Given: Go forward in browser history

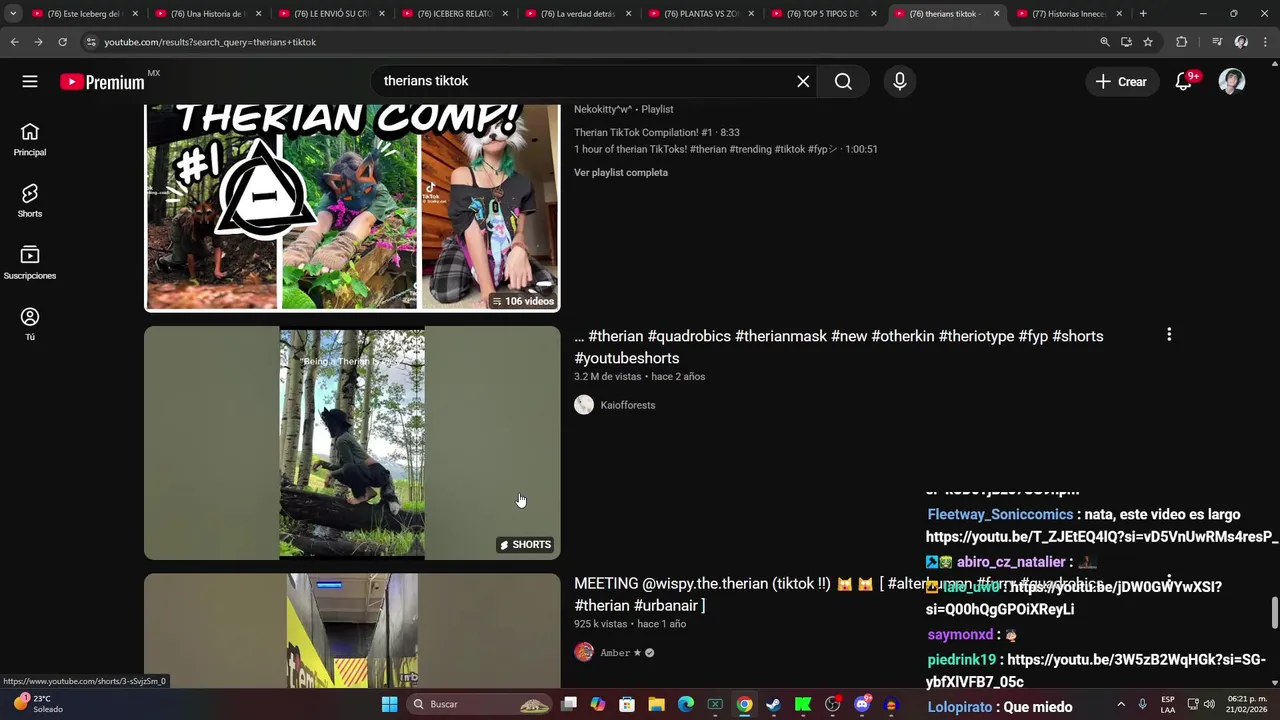Looking at the screenshot, I should [x=38, y=42].
